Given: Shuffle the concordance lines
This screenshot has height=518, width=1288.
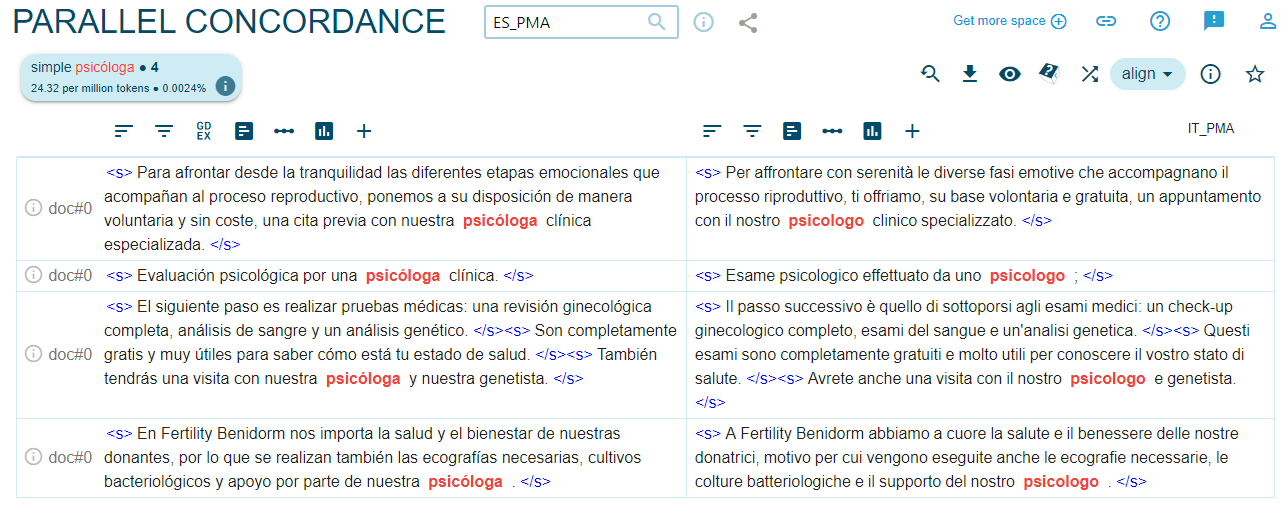Looking at the screenshot, I should (x=1090, y=74).
